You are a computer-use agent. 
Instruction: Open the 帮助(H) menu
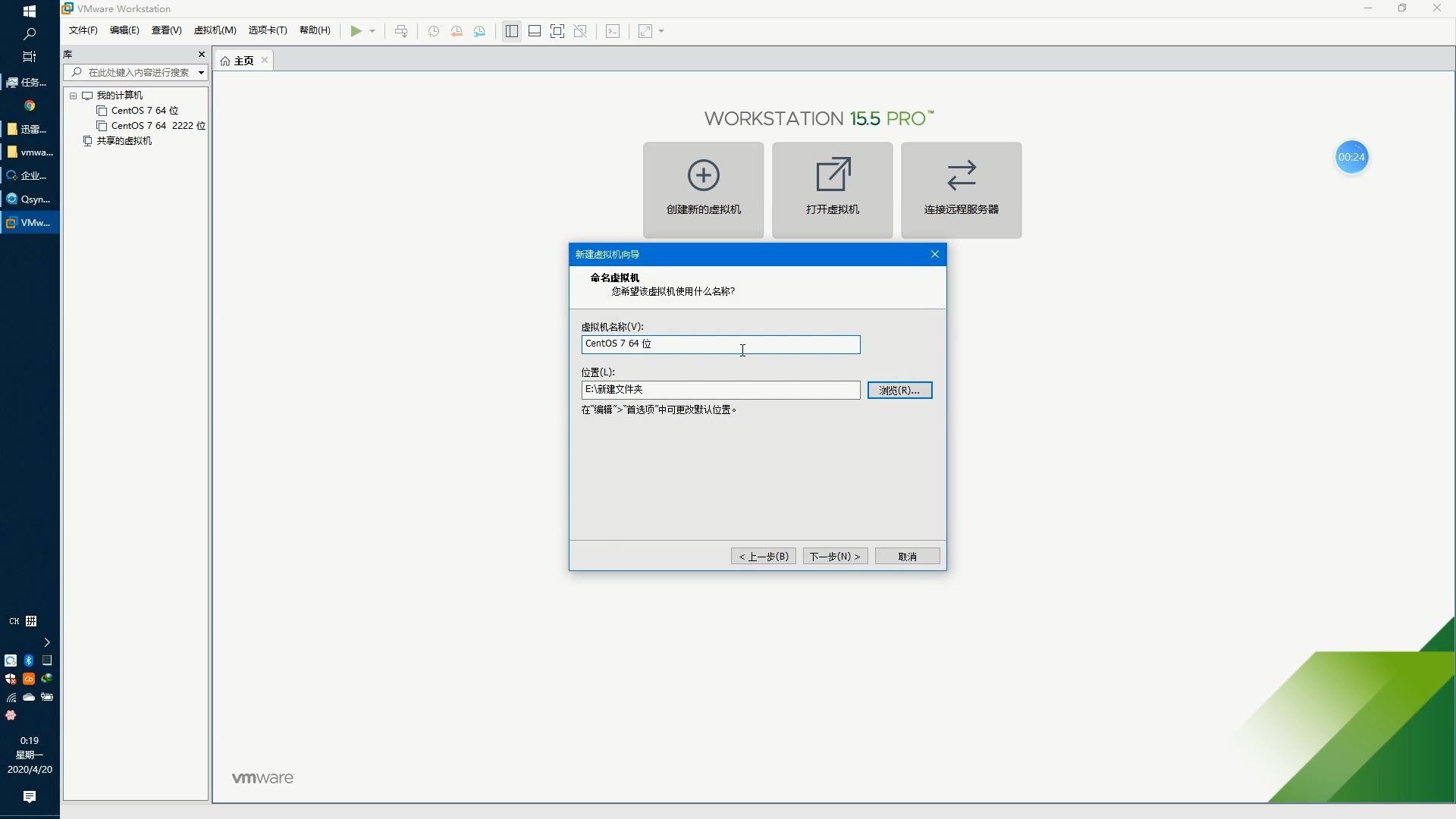pos(315,30)
